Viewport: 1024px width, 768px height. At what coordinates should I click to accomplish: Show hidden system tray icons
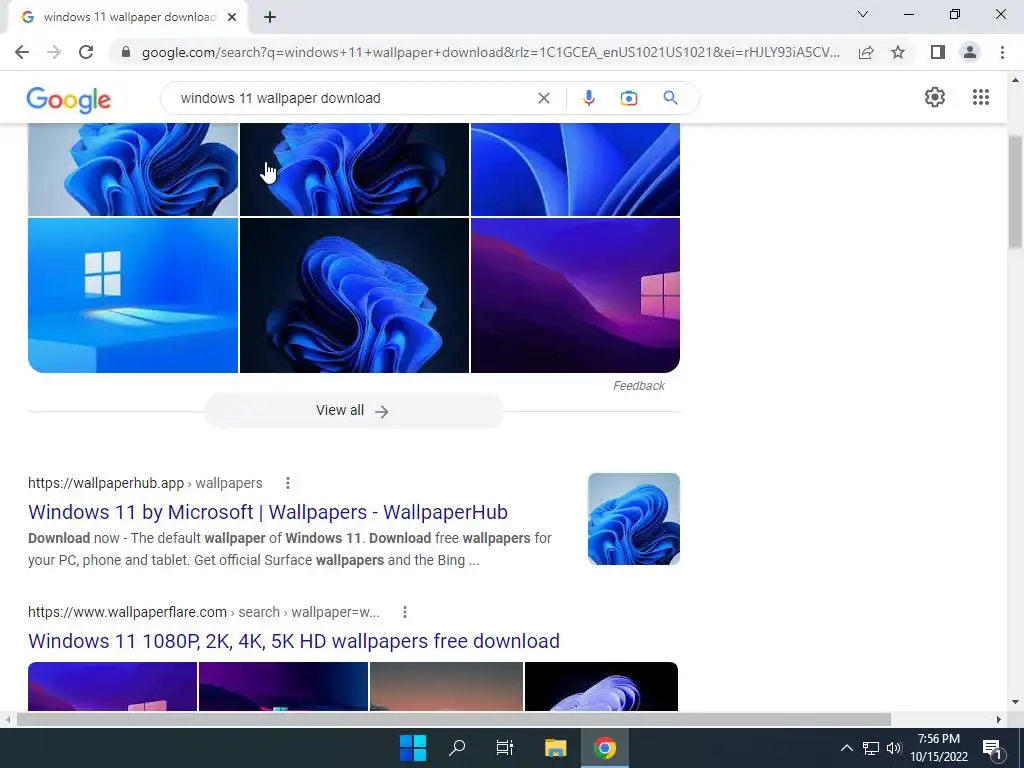pyautogui.click(x=846, y=748)
